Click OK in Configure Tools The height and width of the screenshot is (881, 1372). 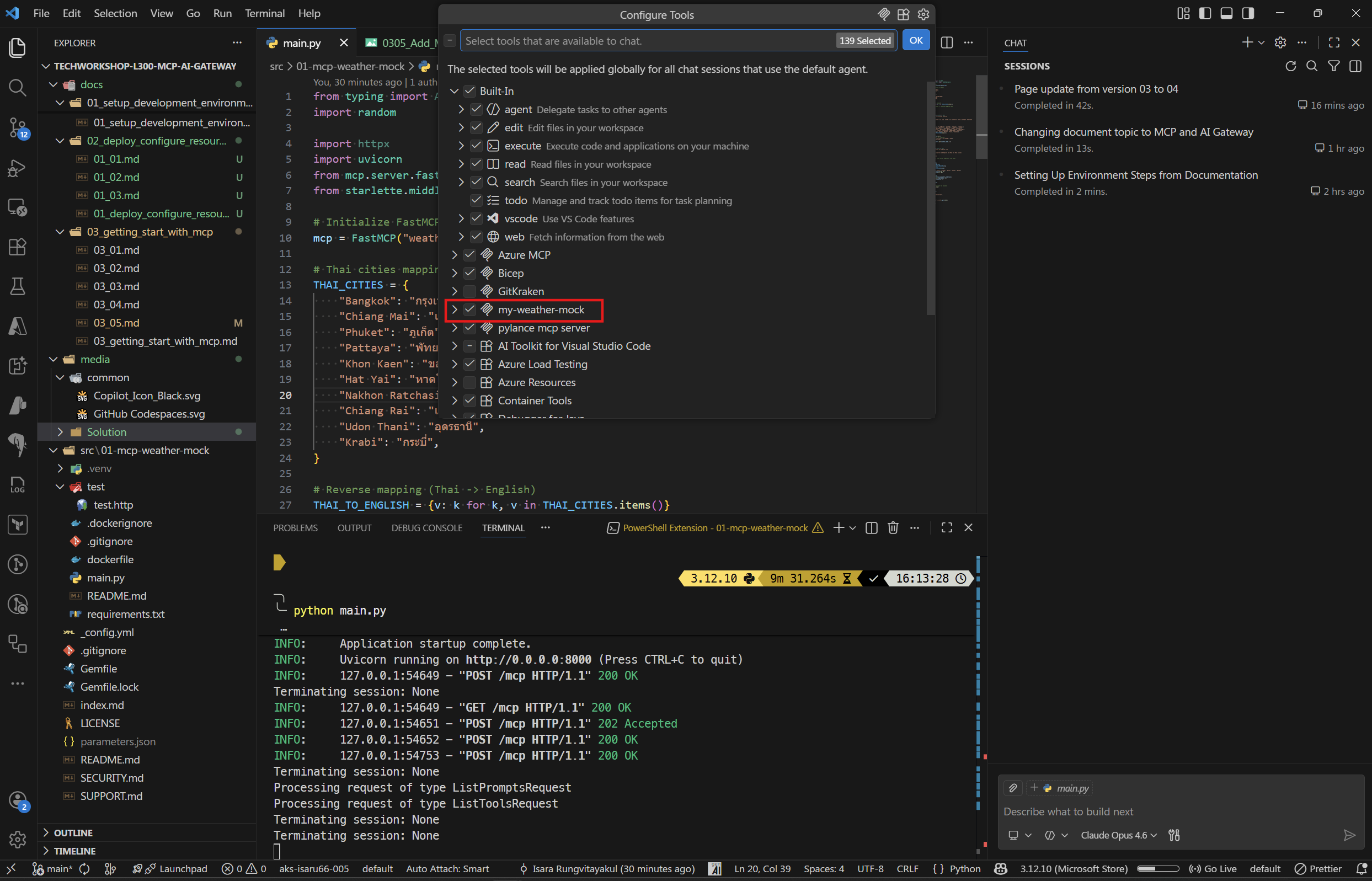(x=916, y=41)
